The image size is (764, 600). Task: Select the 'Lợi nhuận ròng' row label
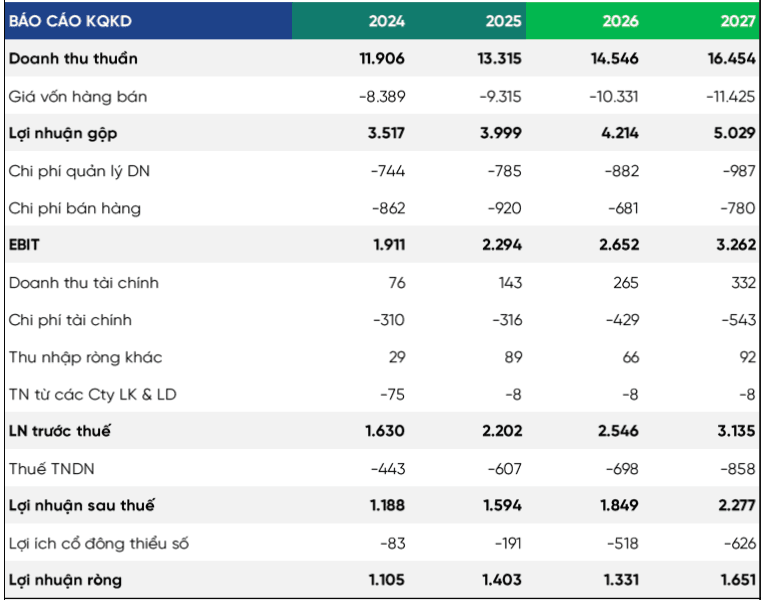65,580
